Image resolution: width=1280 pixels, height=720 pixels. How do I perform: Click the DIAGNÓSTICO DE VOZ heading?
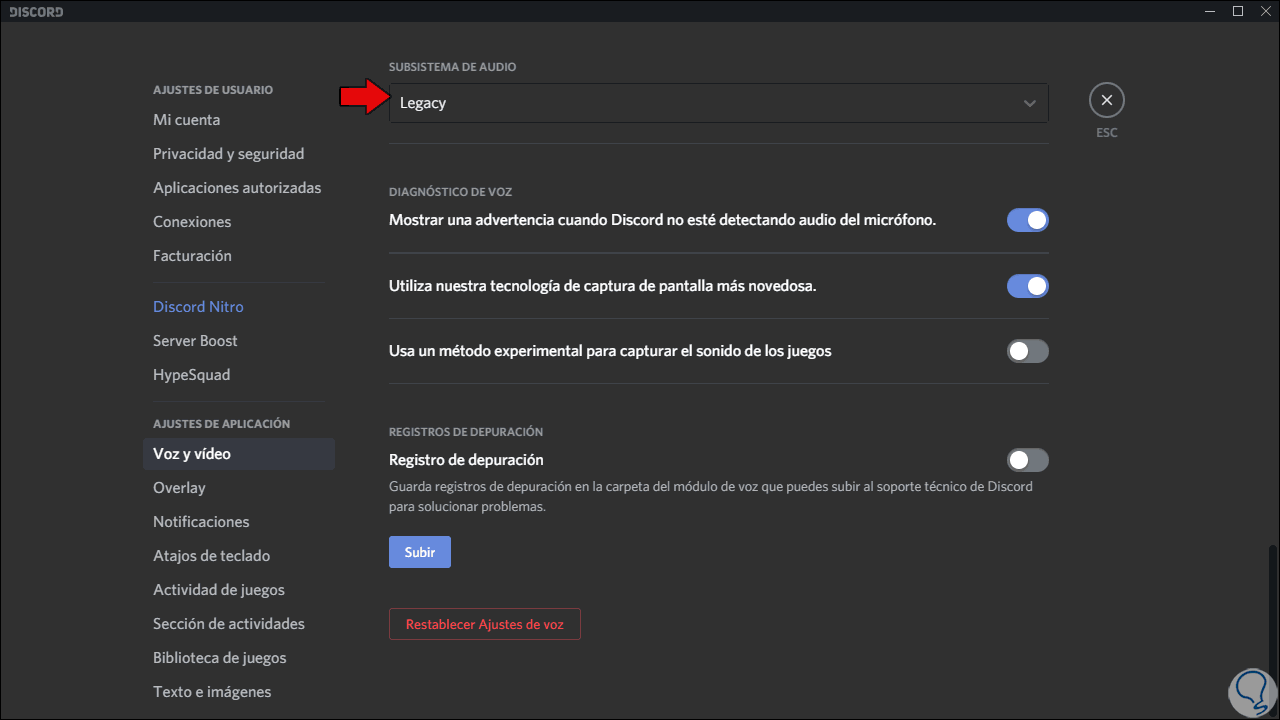click(x=451, y=192)
